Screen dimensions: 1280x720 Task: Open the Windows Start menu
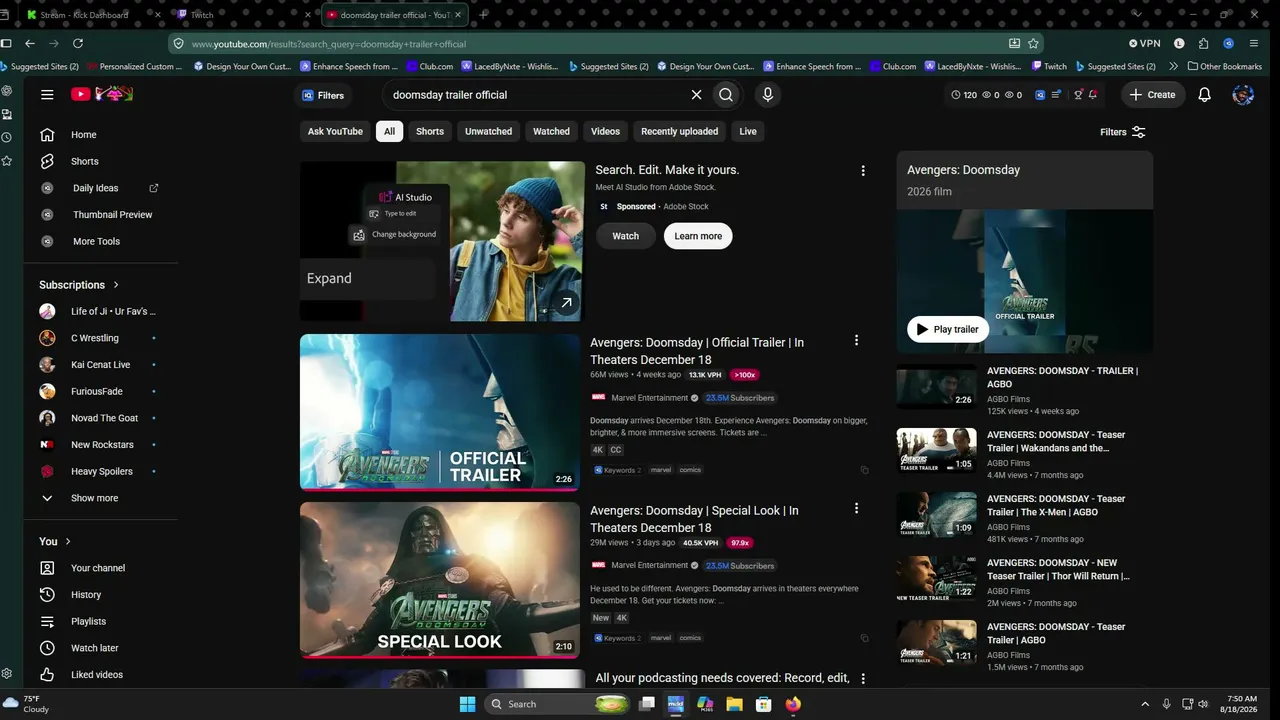(x=467, y=704)
